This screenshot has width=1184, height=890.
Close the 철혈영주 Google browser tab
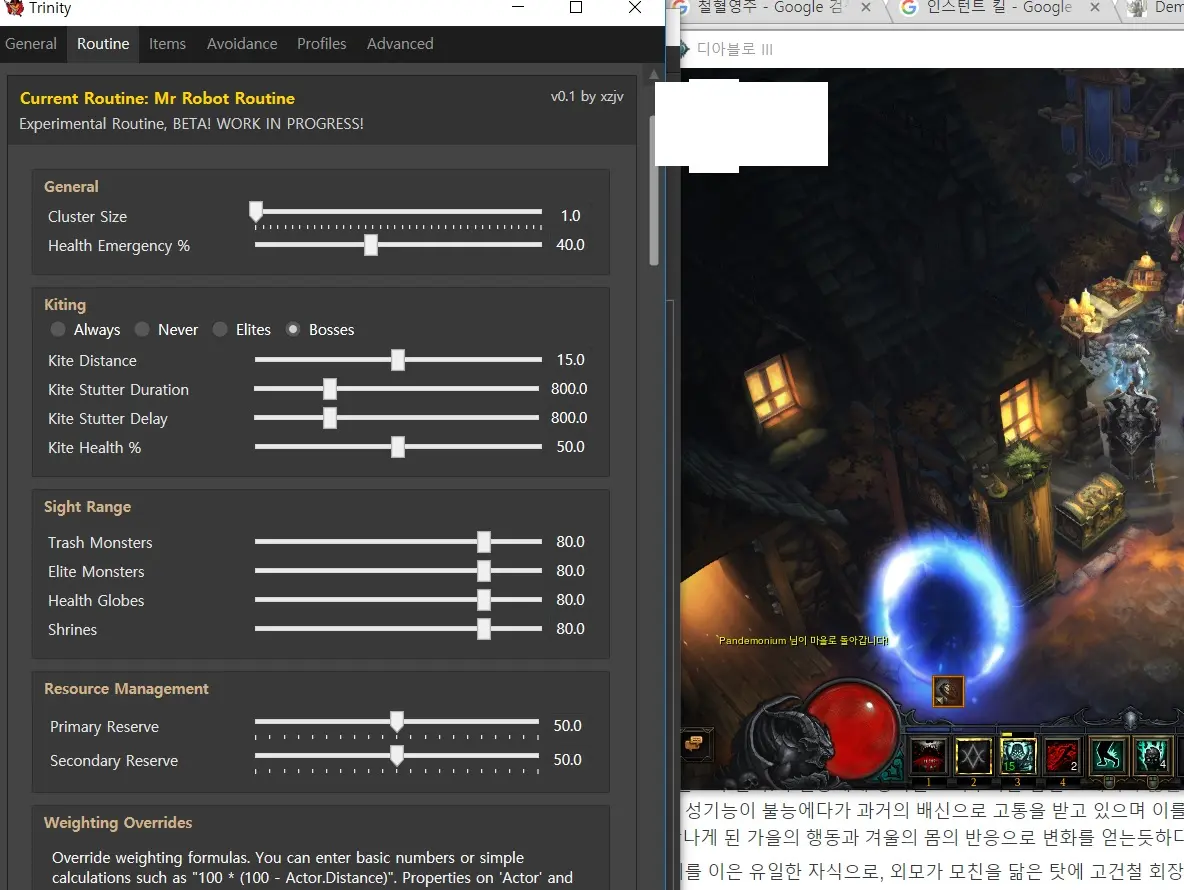[866, 8]
